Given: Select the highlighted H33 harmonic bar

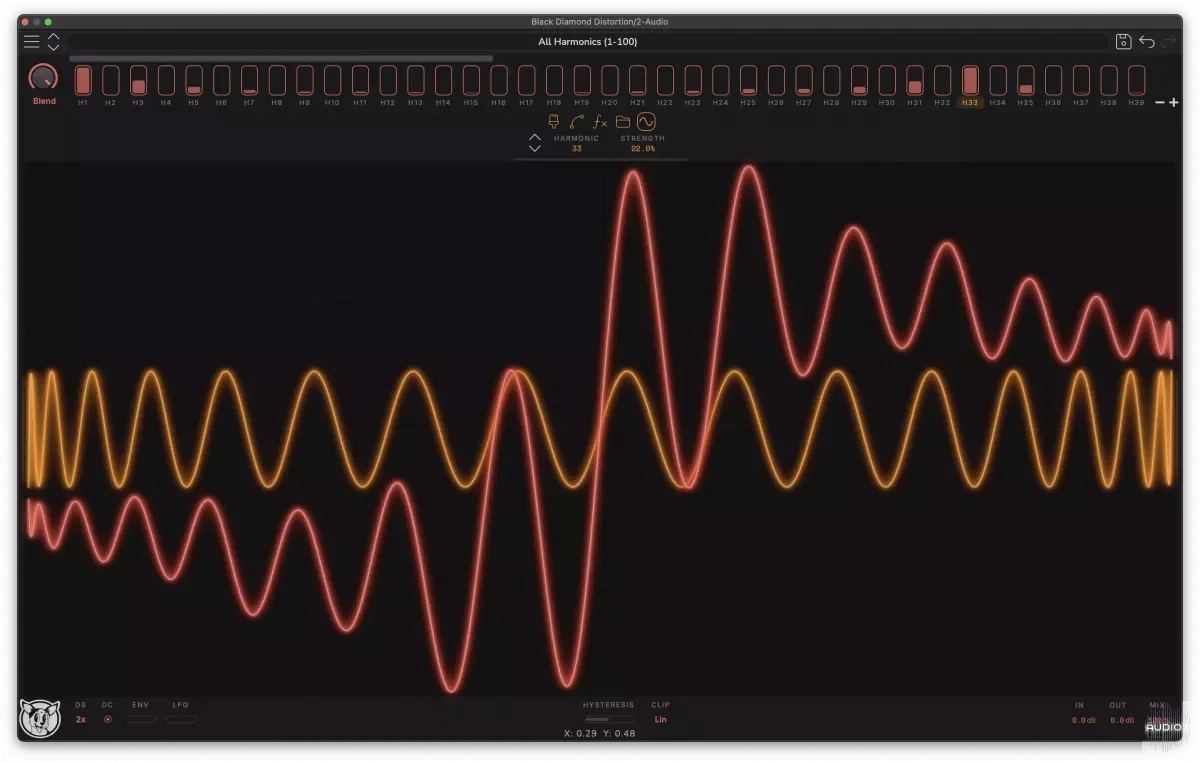Looking at the screenshot, I should click(x=970, y=80).
